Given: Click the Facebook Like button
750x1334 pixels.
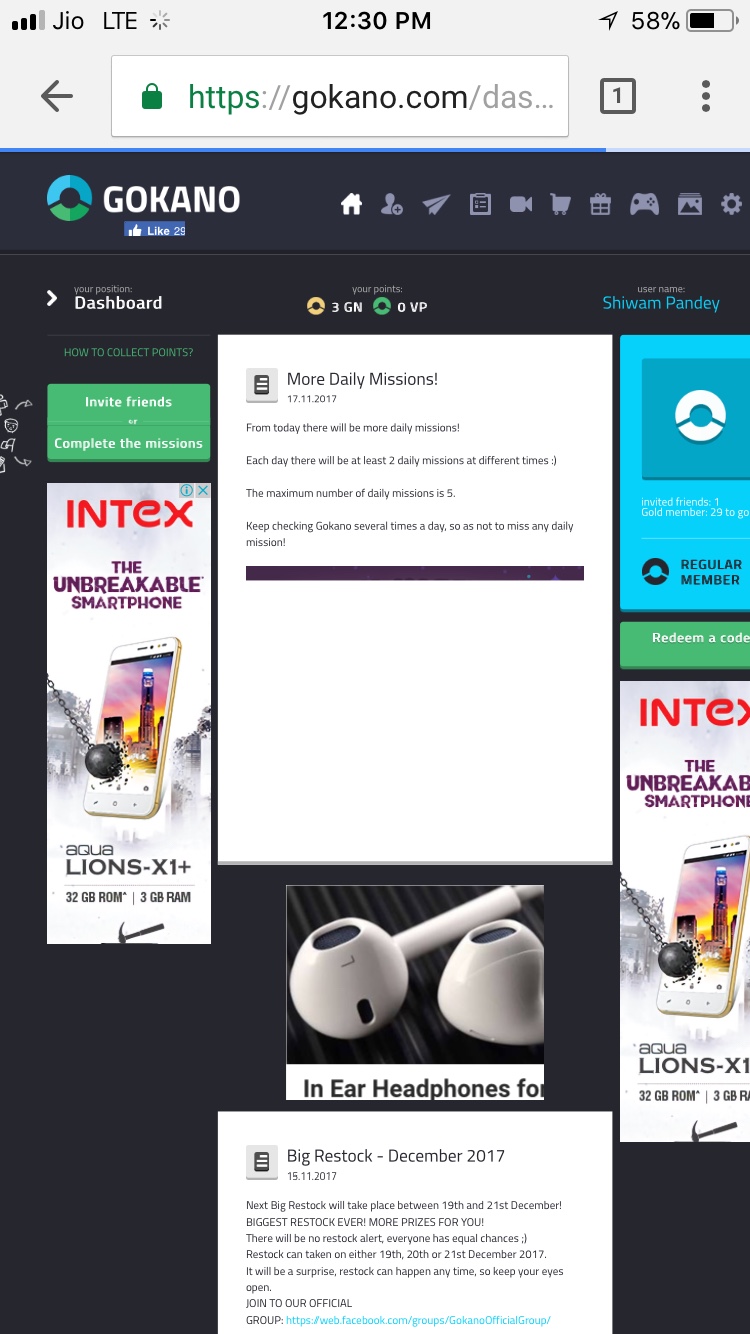Looking at the screenshot, I should click(154, 230).
